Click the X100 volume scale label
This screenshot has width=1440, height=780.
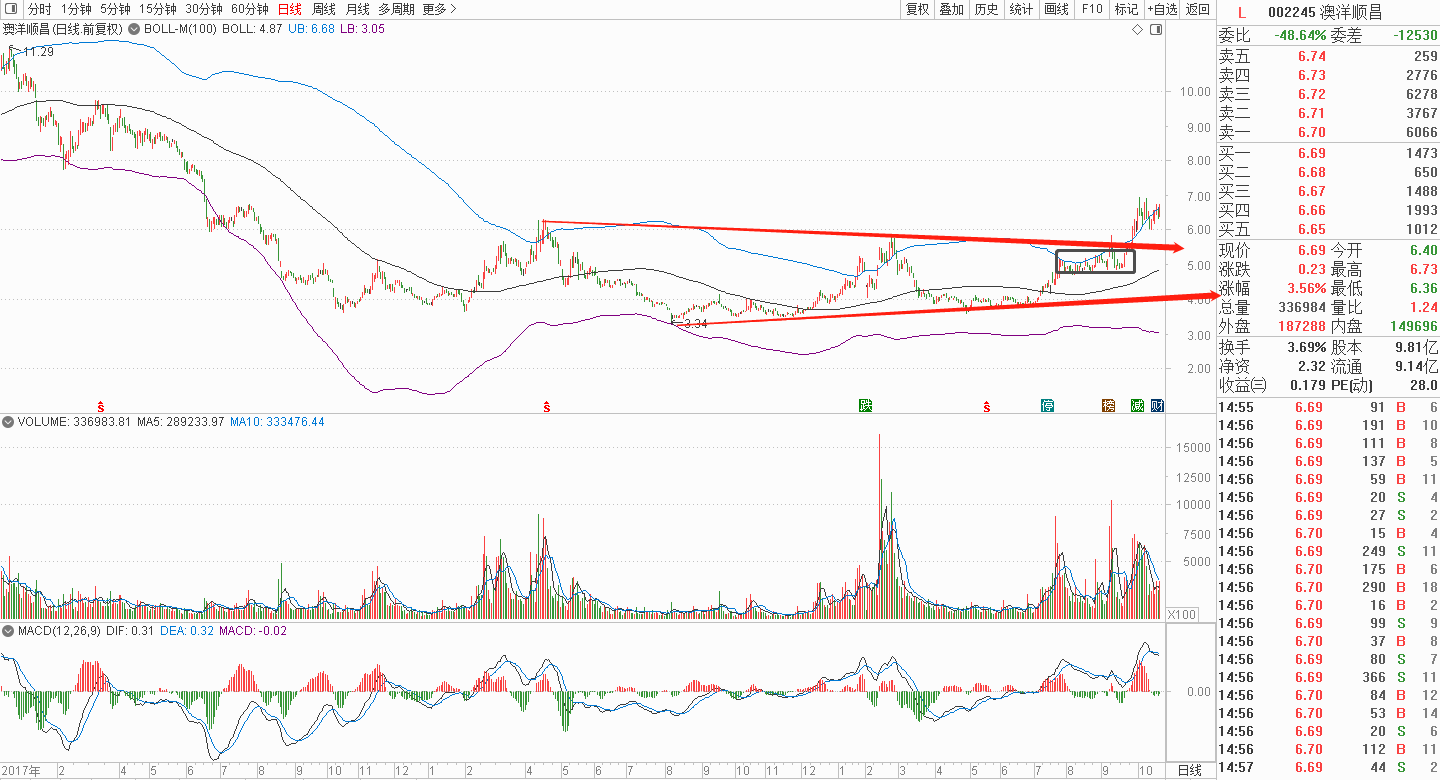click(1182, 614)
